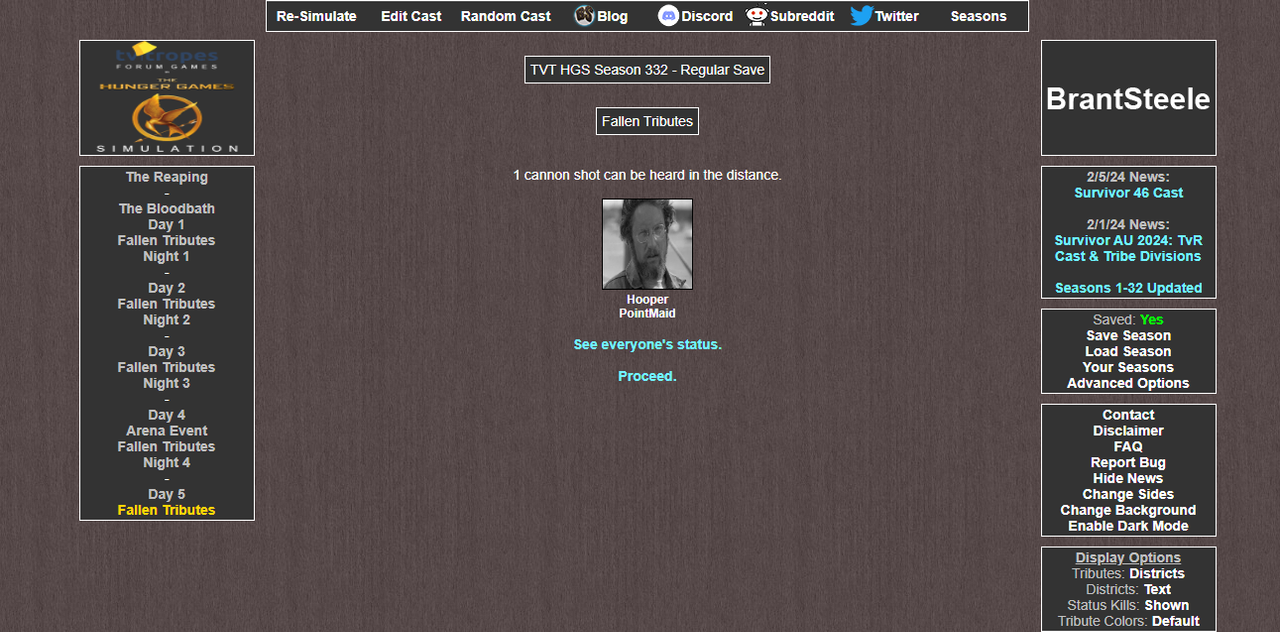The height and width of the screenshot is (632, 1280).
Task: Click See everyone's status link
Action: 647,344
